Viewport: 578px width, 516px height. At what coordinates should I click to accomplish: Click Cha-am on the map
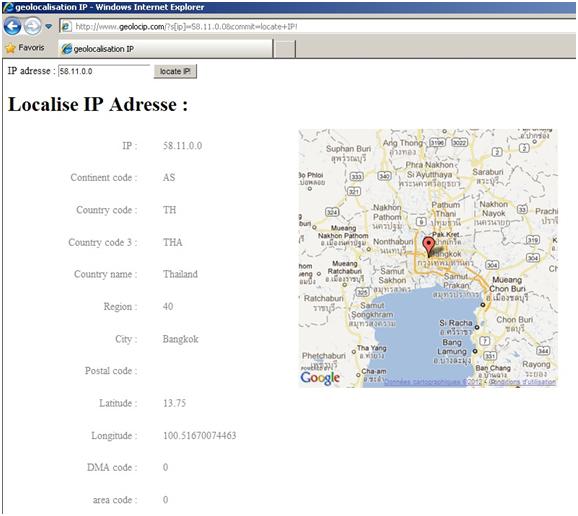(373, 371)
